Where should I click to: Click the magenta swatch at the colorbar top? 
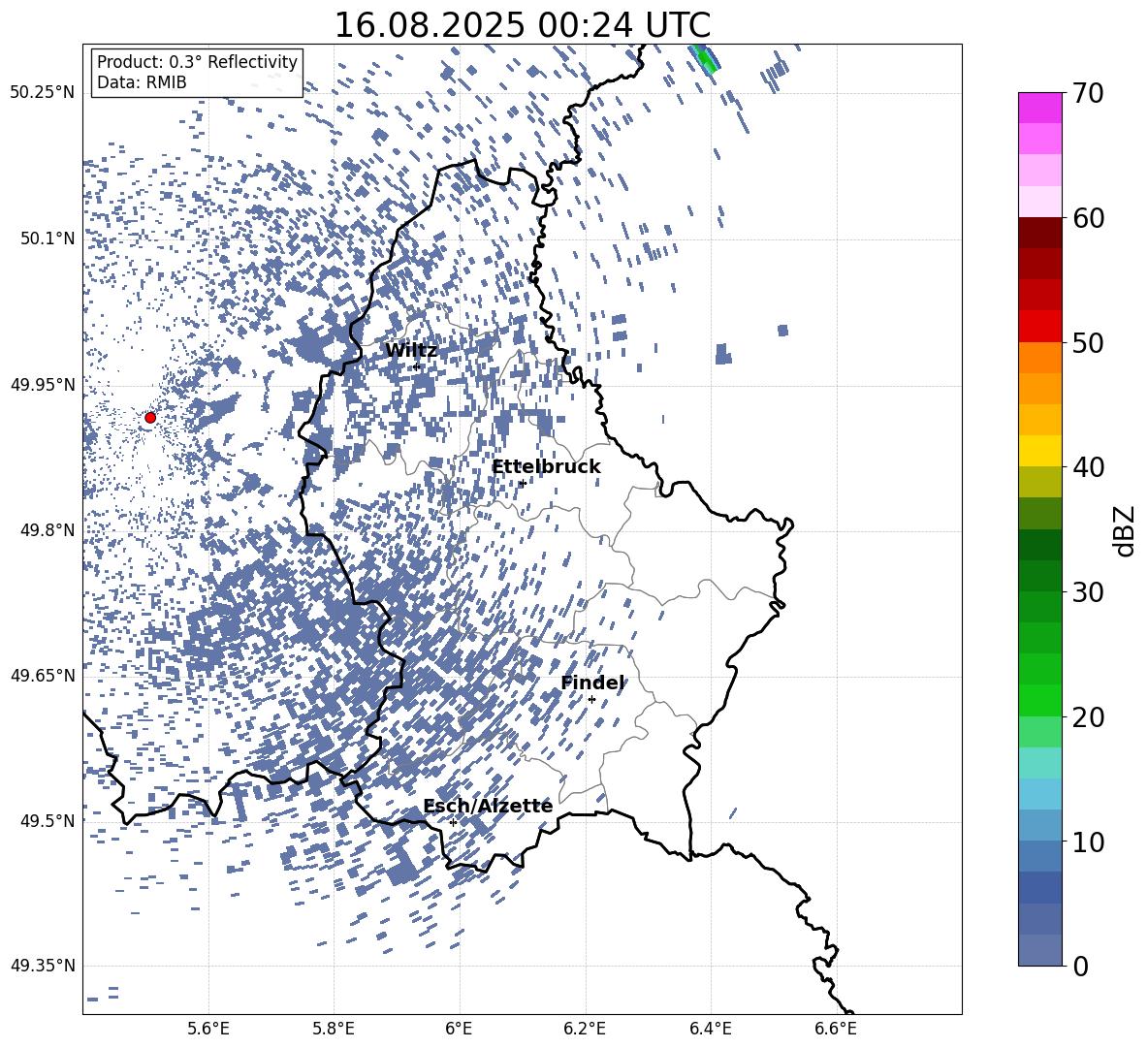pyautogui.click(x=1040, y=108)
